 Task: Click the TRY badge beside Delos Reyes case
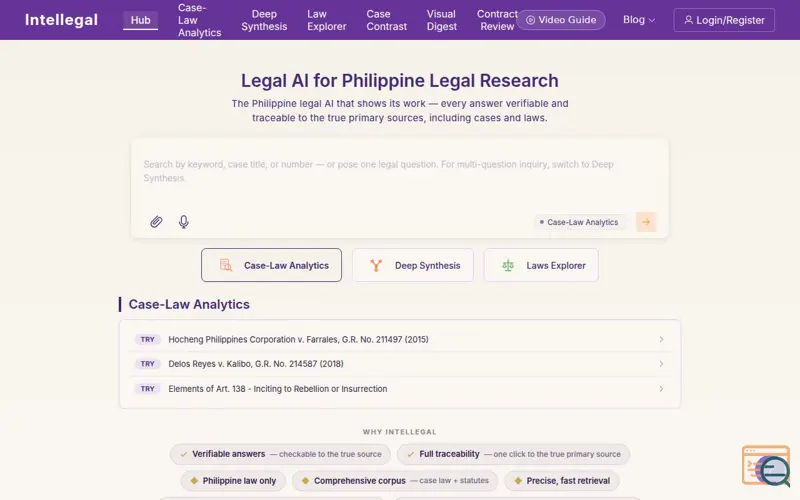click(x=147, y=364)
